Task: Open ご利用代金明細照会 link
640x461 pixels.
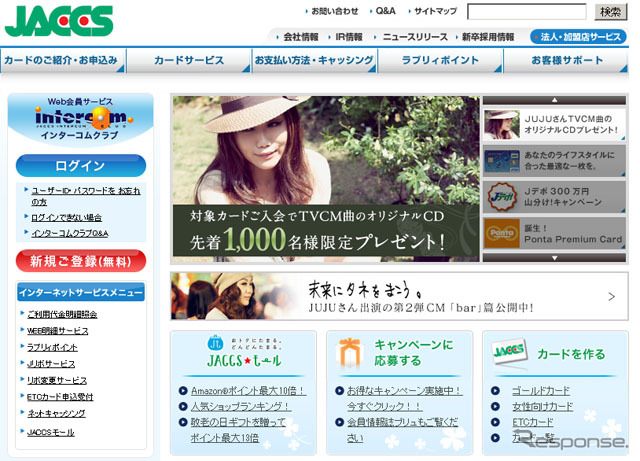Action: [62, 314]
